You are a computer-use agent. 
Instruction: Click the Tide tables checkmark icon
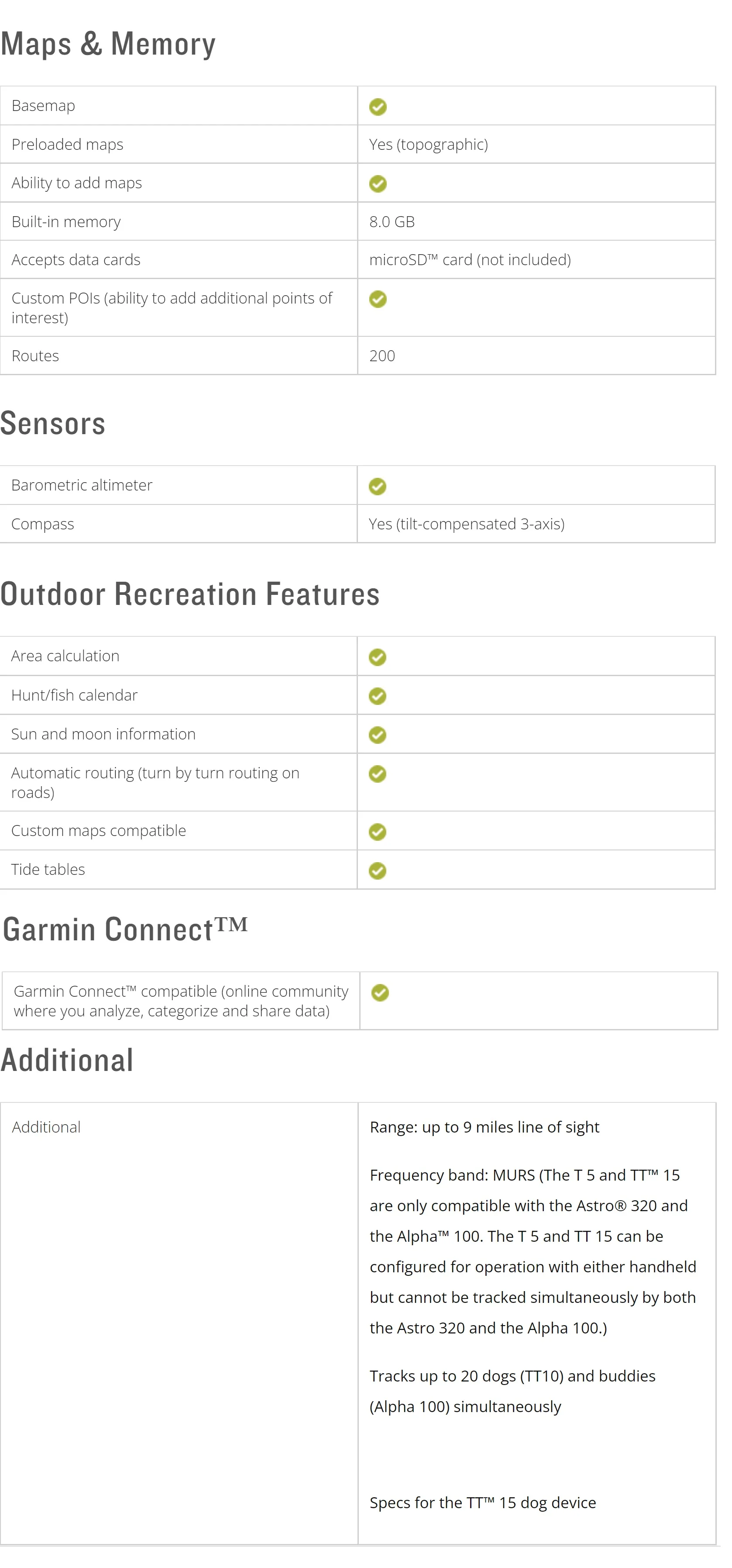point(377,870)
